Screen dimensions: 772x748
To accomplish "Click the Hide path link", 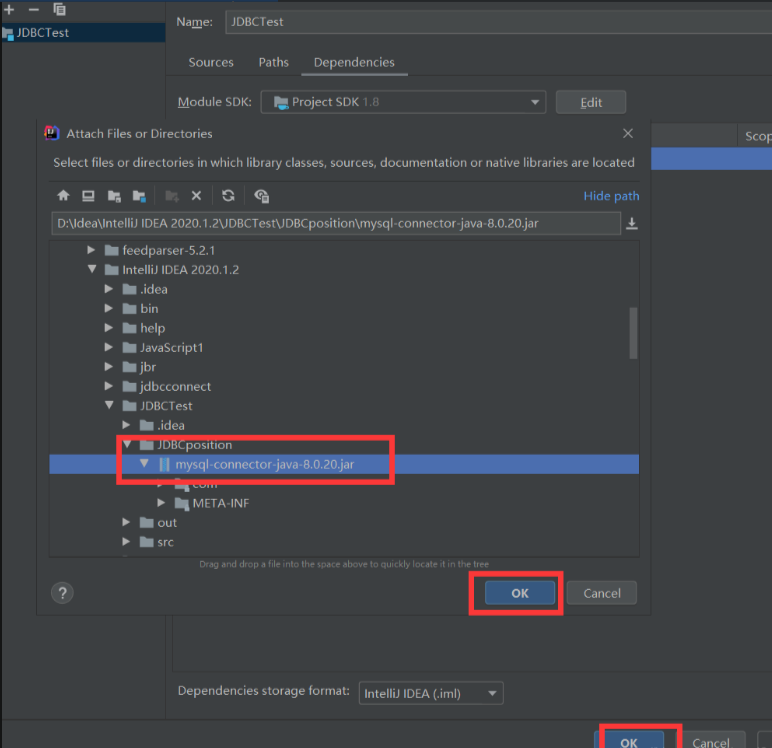I will 611,196.
